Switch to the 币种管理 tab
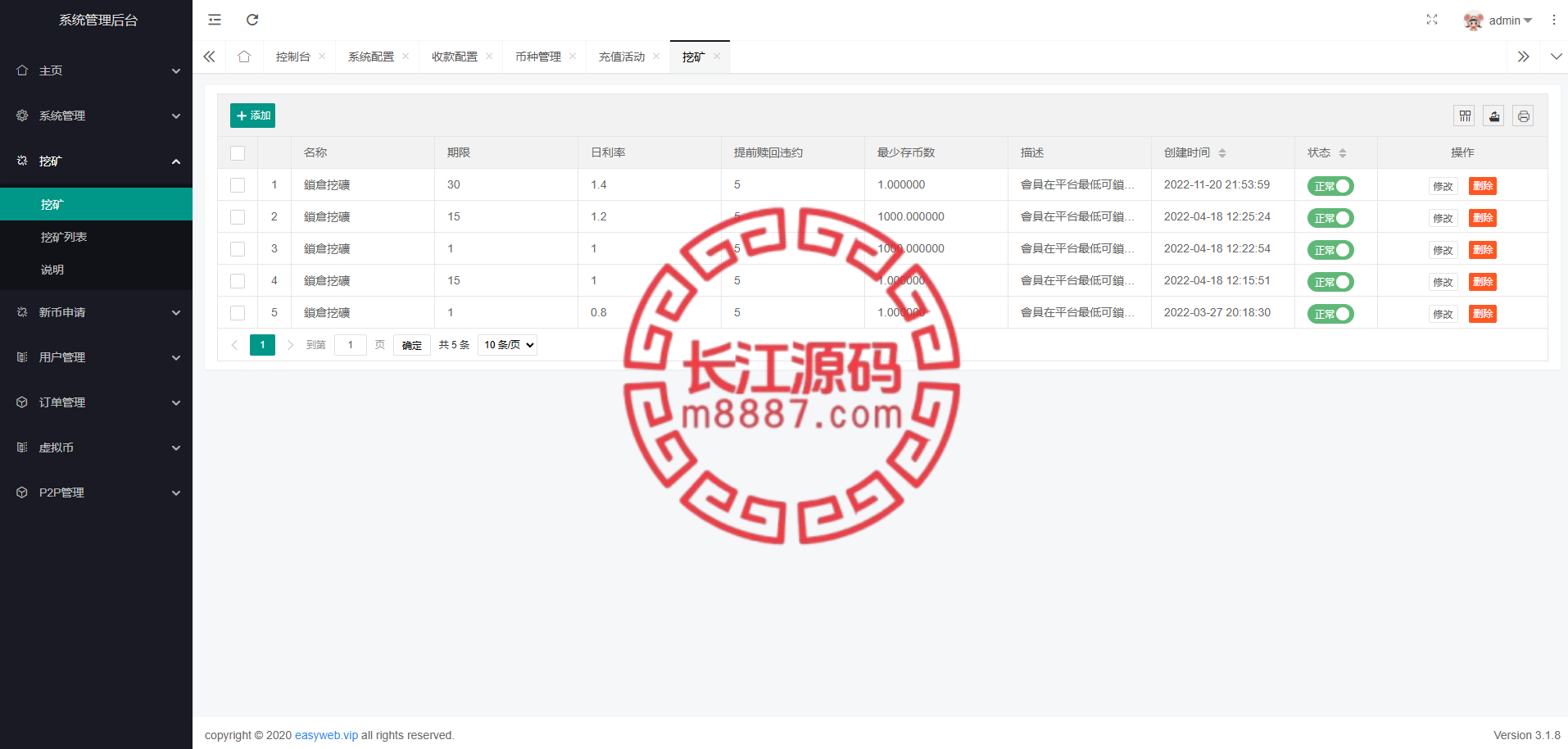This screenshot has width=1568, height=749. (x=538, y=57)
